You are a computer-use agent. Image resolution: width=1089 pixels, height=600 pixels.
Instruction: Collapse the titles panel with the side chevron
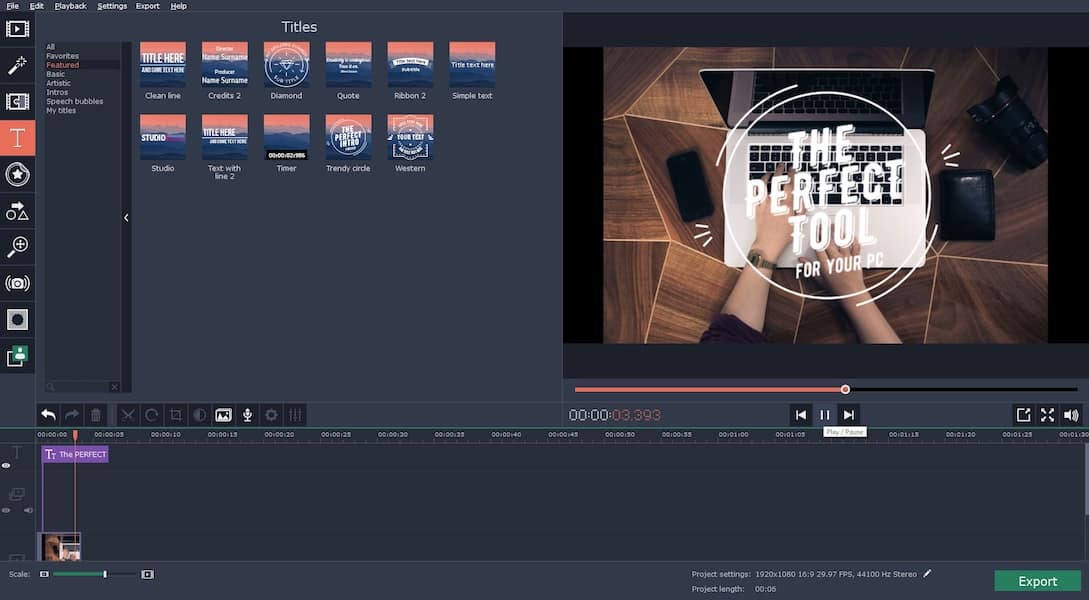pyautogui.click(x=126, y=217)
